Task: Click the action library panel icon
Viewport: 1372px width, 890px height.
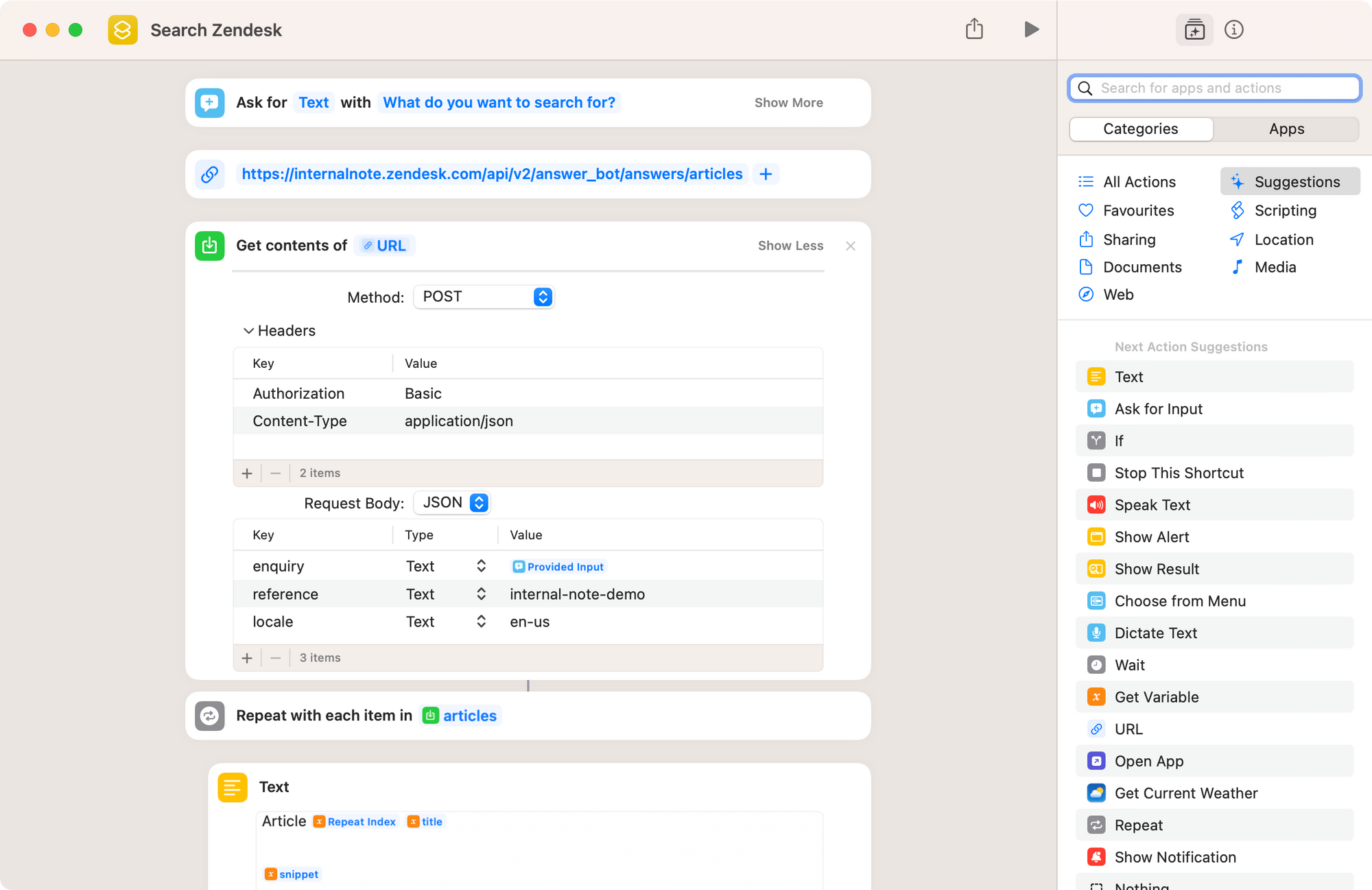Action: 1194,30
